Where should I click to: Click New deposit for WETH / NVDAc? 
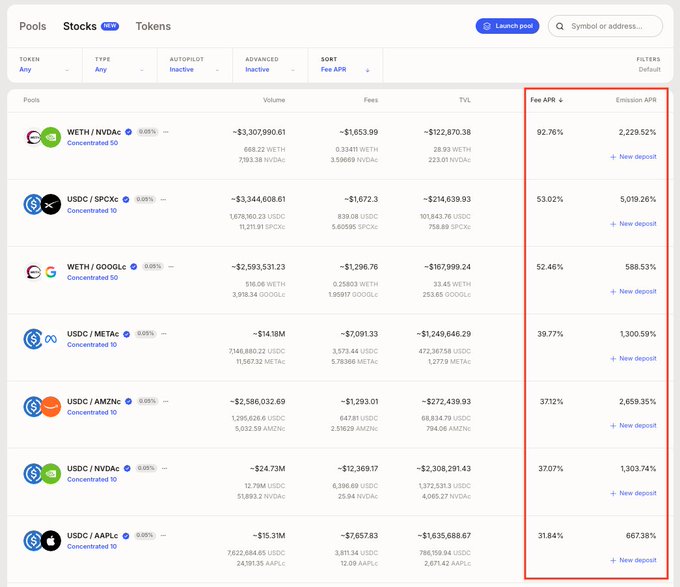[633, 157]
